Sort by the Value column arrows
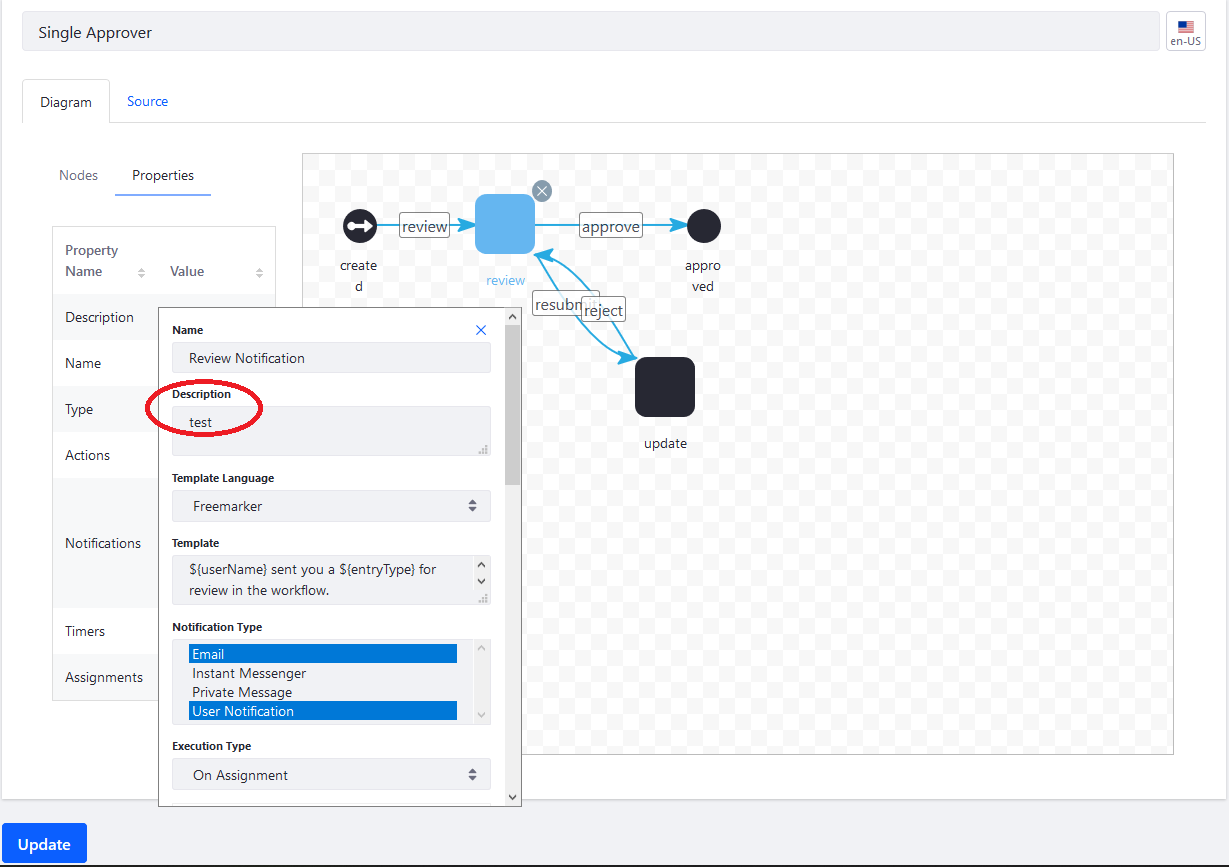Screen dimensions: 1229x867 tap(260, 273)
